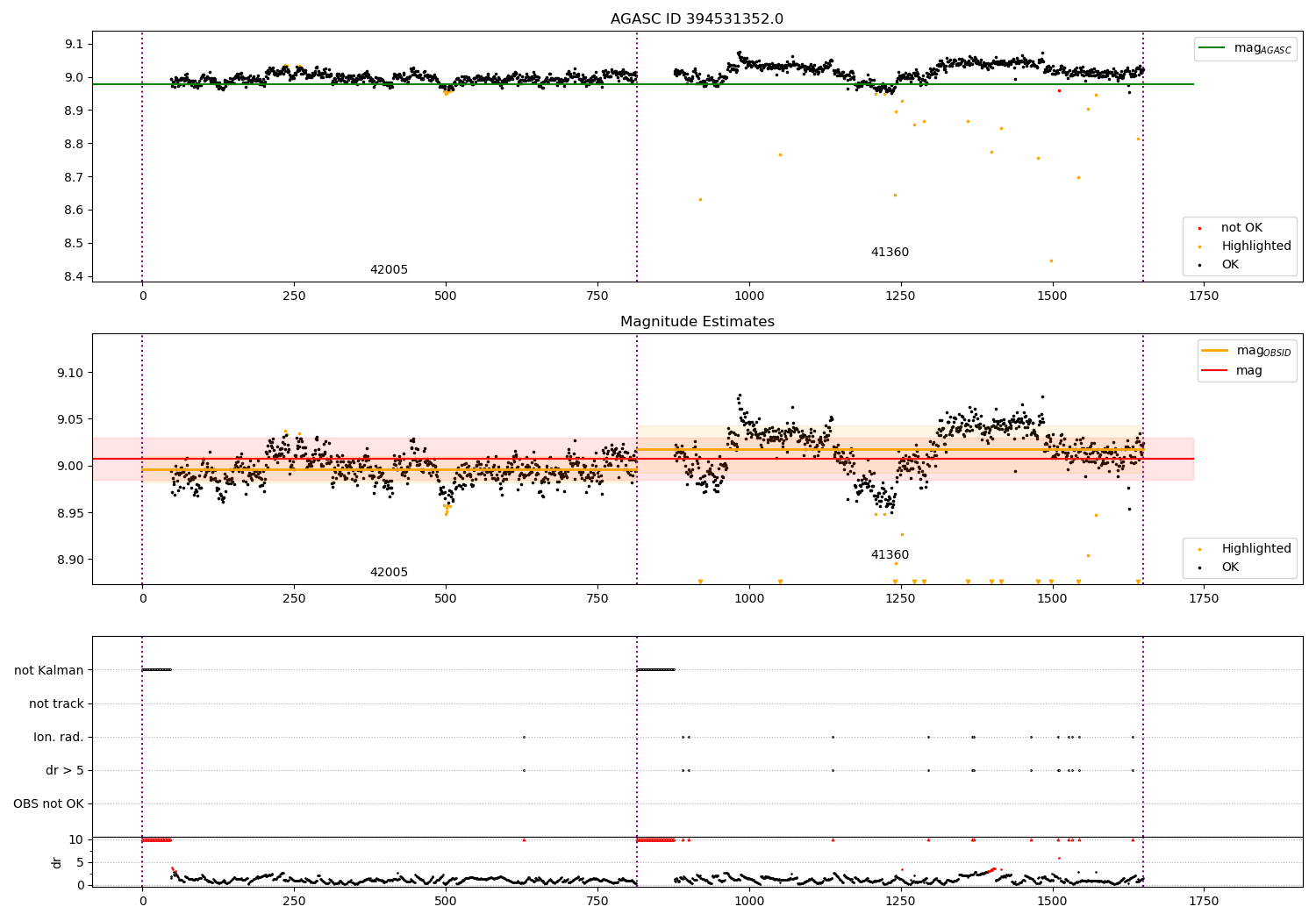This screenshot has height=921, width=1316.
Task: Click the title 'AGASC ID 394531352.0'
Action: [697, 19]
